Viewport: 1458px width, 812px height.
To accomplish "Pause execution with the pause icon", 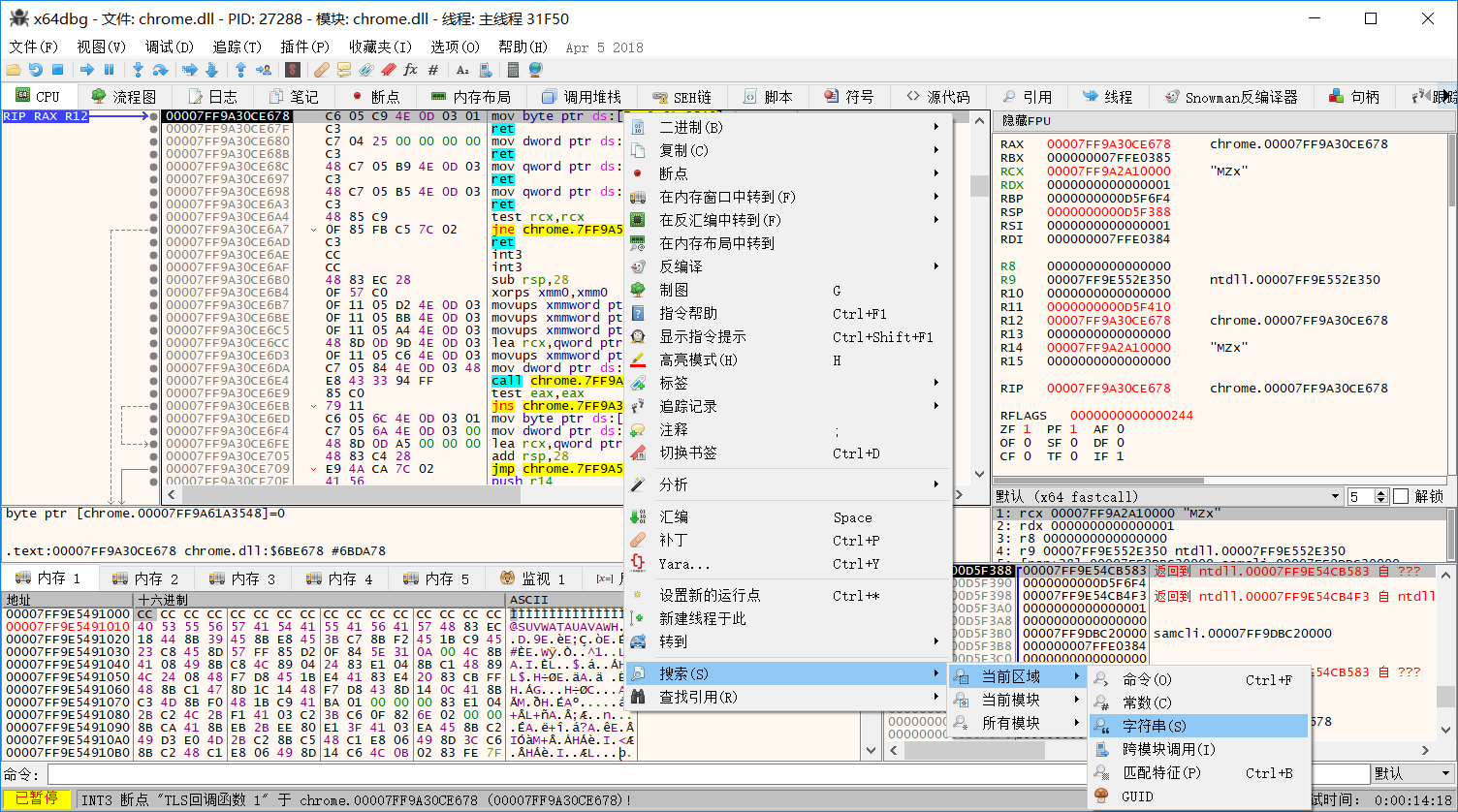I will (109, 70).
